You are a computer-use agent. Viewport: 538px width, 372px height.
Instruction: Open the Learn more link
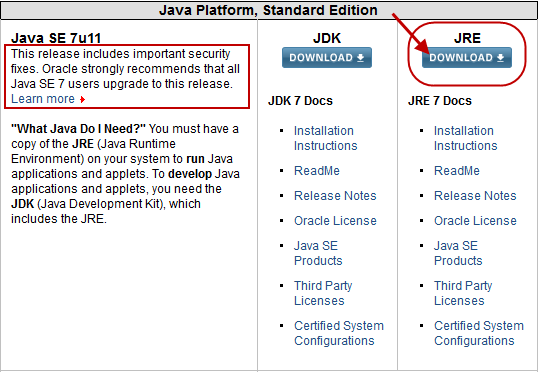pyautogui.click(x=43, y=99)
